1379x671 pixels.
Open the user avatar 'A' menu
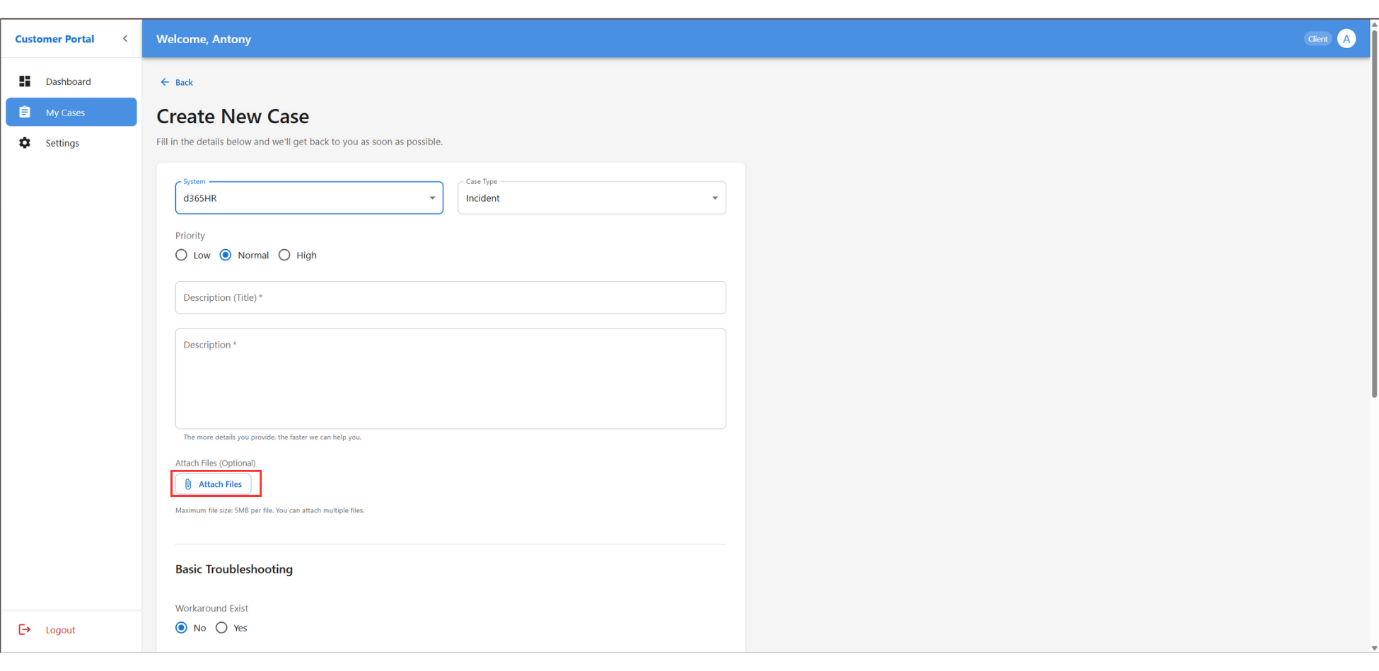[x=1346, y=39]
